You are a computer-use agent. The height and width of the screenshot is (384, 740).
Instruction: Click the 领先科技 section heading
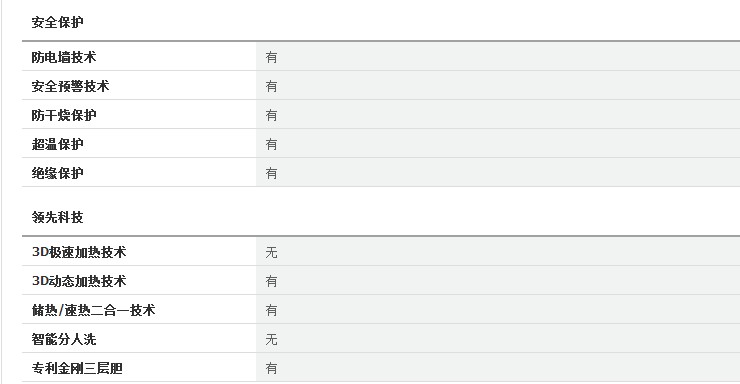point(58,217)
